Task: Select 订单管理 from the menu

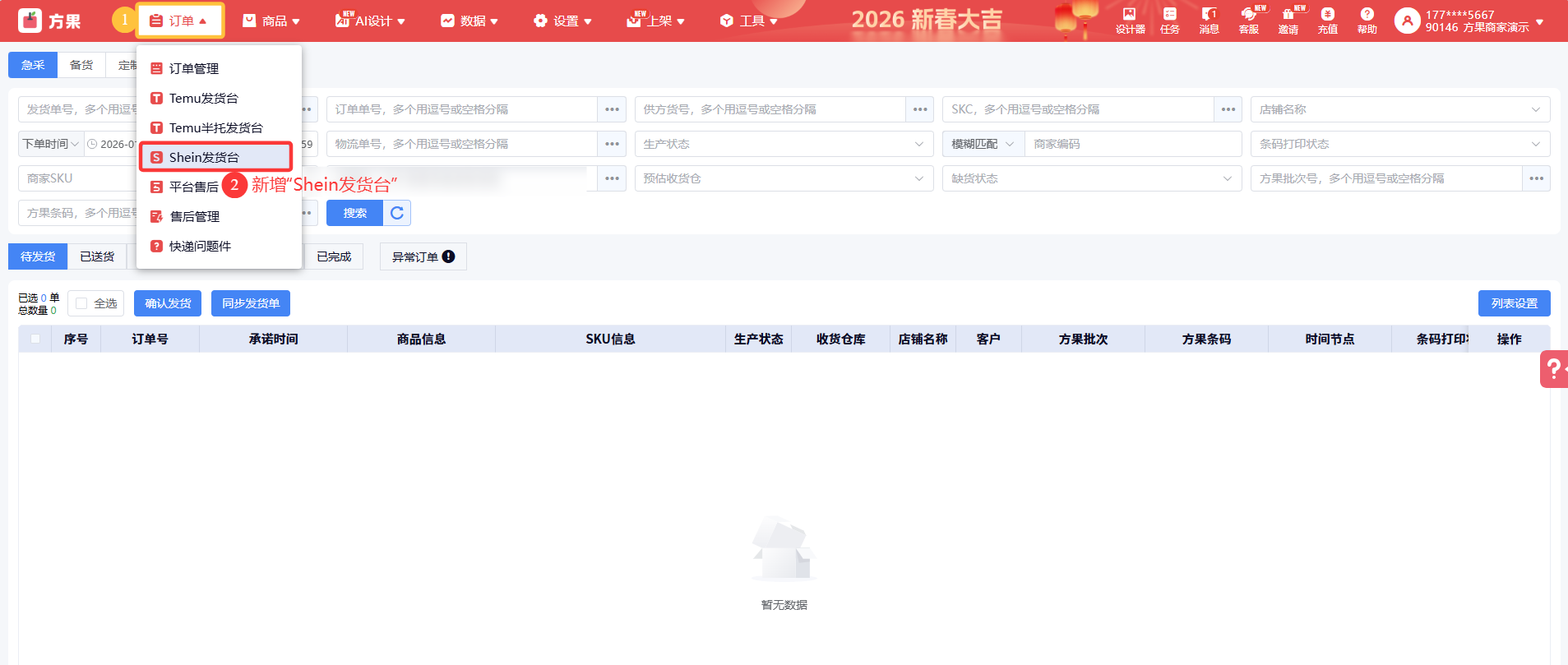Action: [x=219, y=68]
